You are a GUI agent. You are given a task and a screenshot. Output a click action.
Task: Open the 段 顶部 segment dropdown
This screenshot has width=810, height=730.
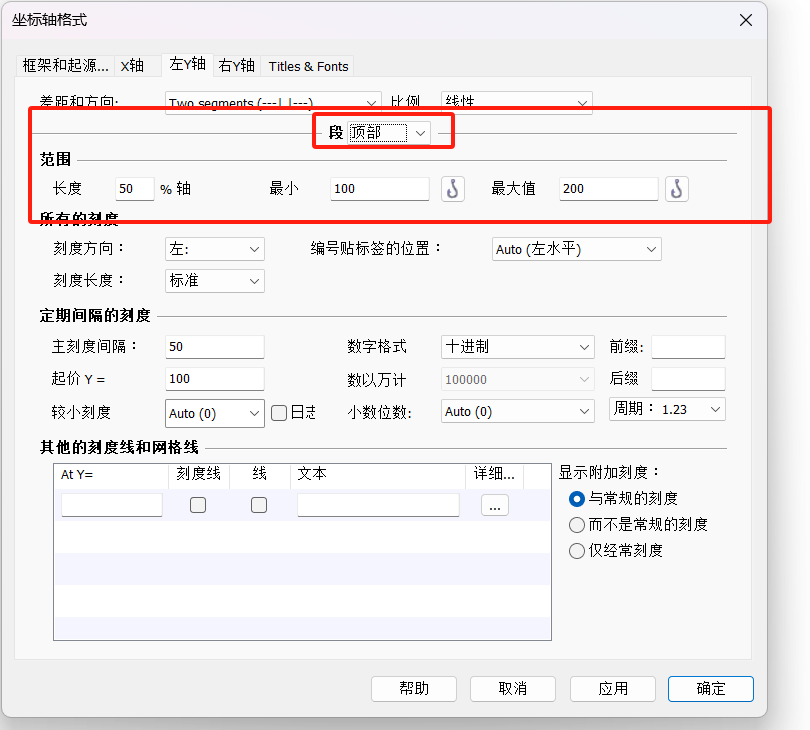389,132
